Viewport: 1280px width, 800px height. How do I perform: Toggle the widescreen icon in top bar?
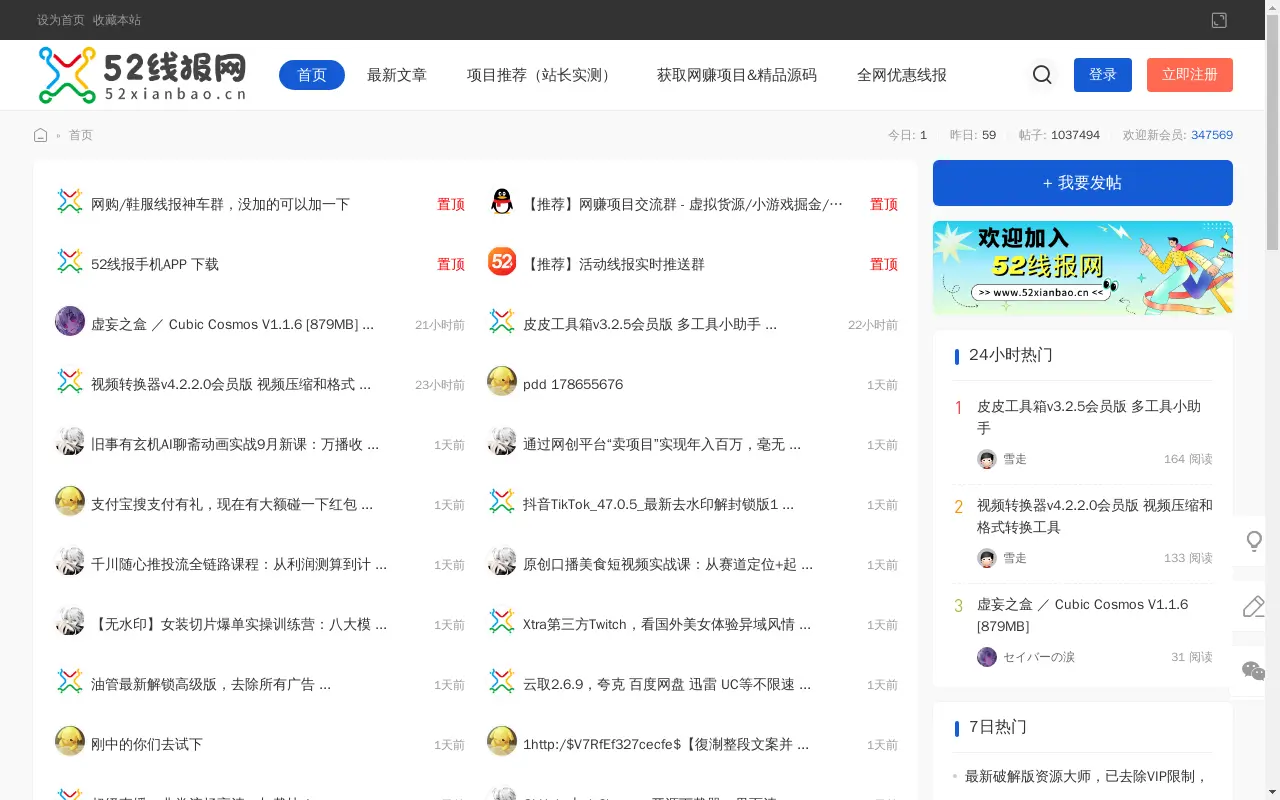(1219, 20)
